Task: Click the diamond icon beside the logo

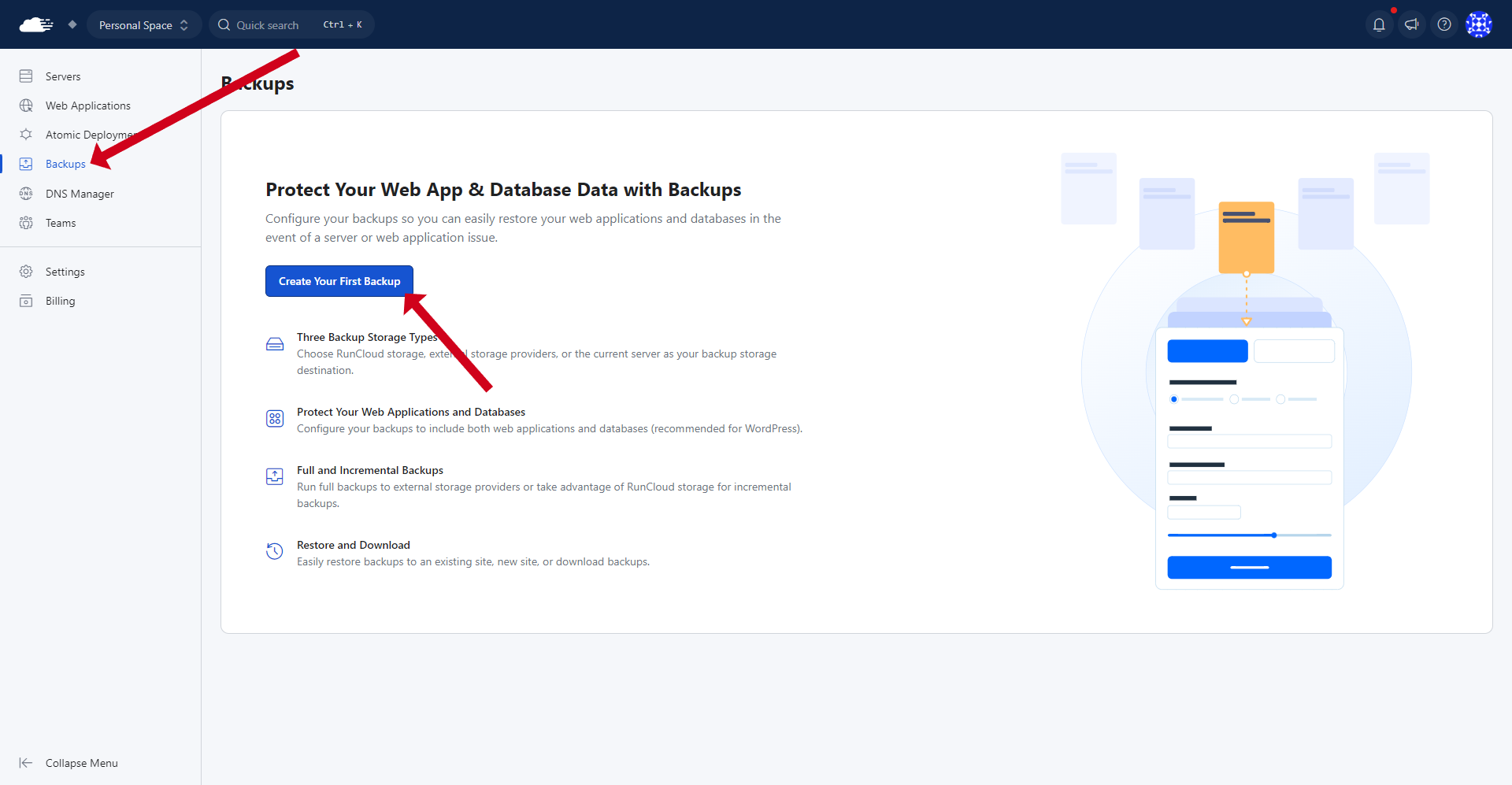Action: click(x=72, y=24)
